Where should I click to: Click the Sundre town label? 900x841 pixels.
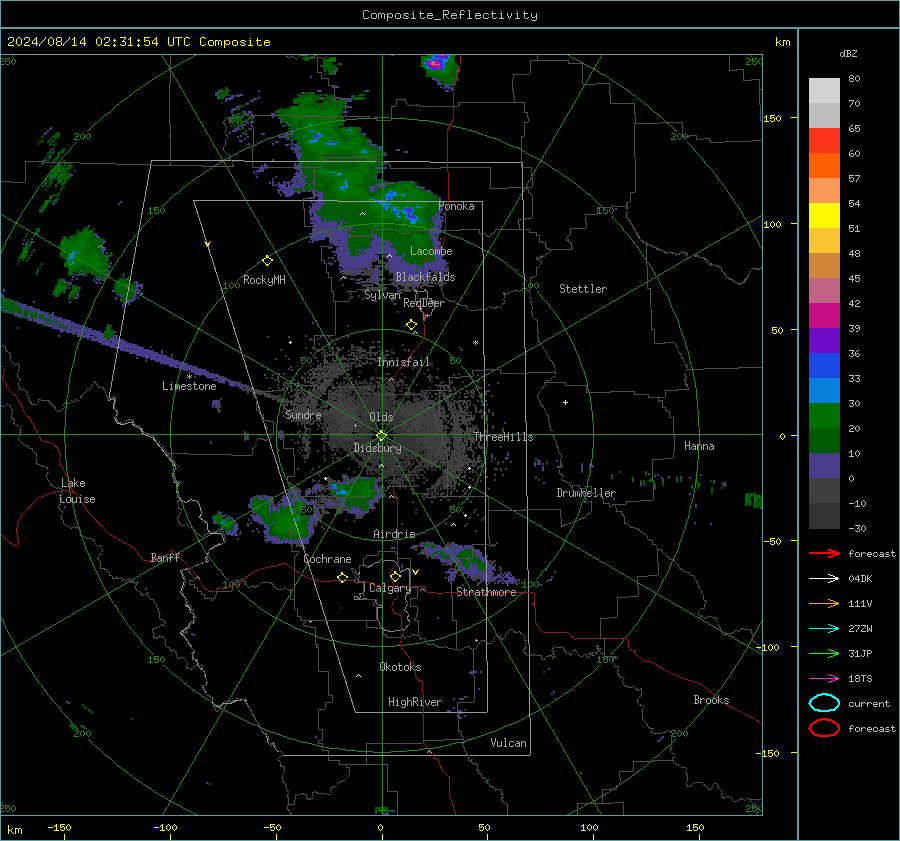pos(303,414)
